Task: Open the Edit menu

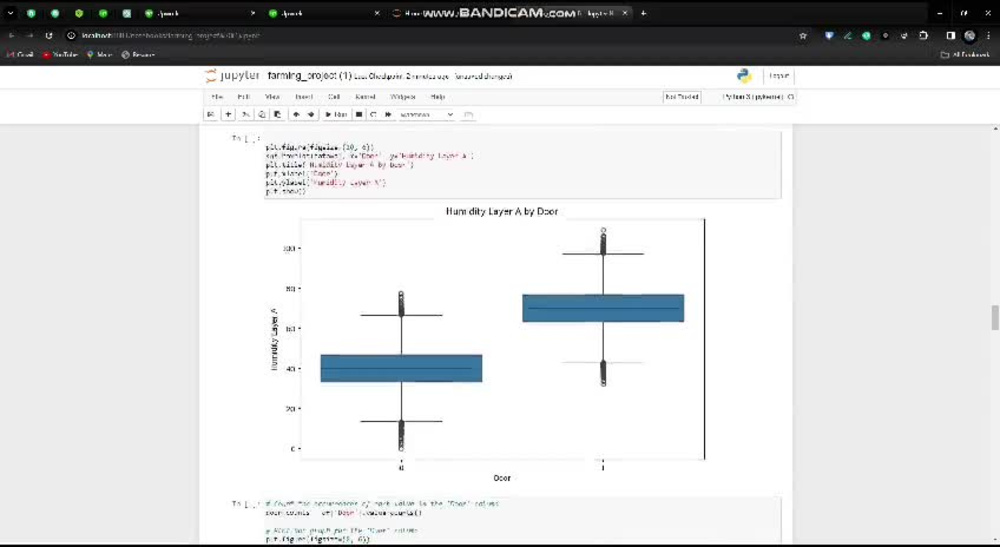Action: click(x=244, y=97)
